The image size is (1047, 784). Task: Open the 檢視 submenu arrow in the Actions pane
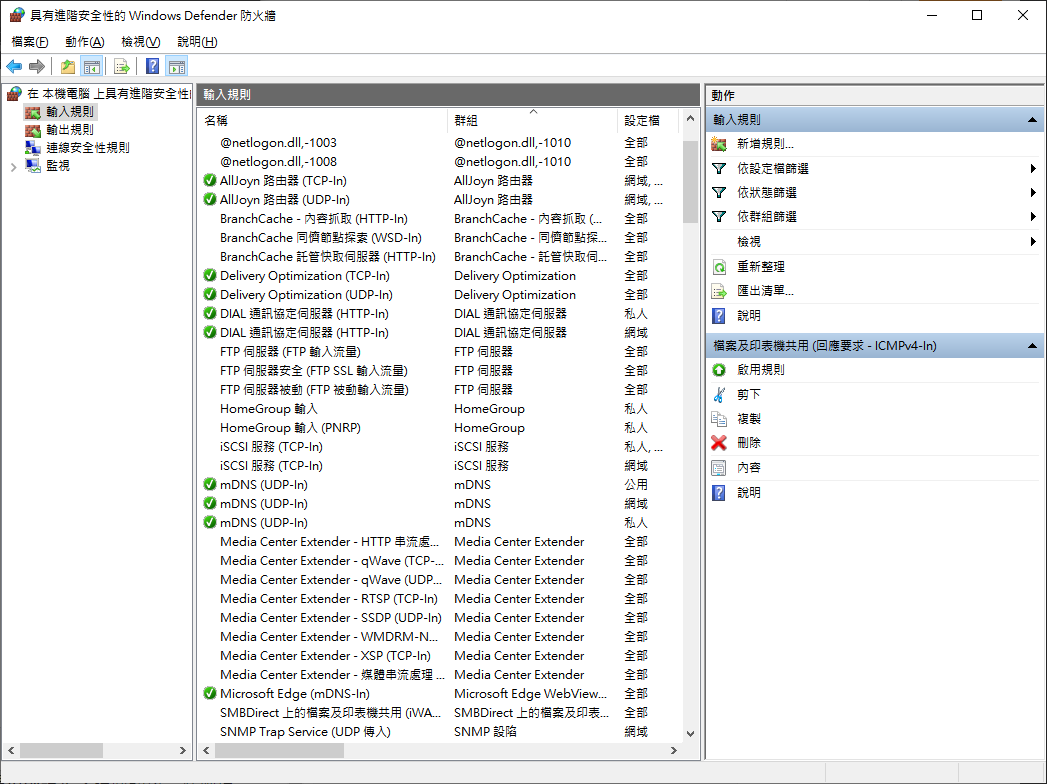(x=1033, y=241)
